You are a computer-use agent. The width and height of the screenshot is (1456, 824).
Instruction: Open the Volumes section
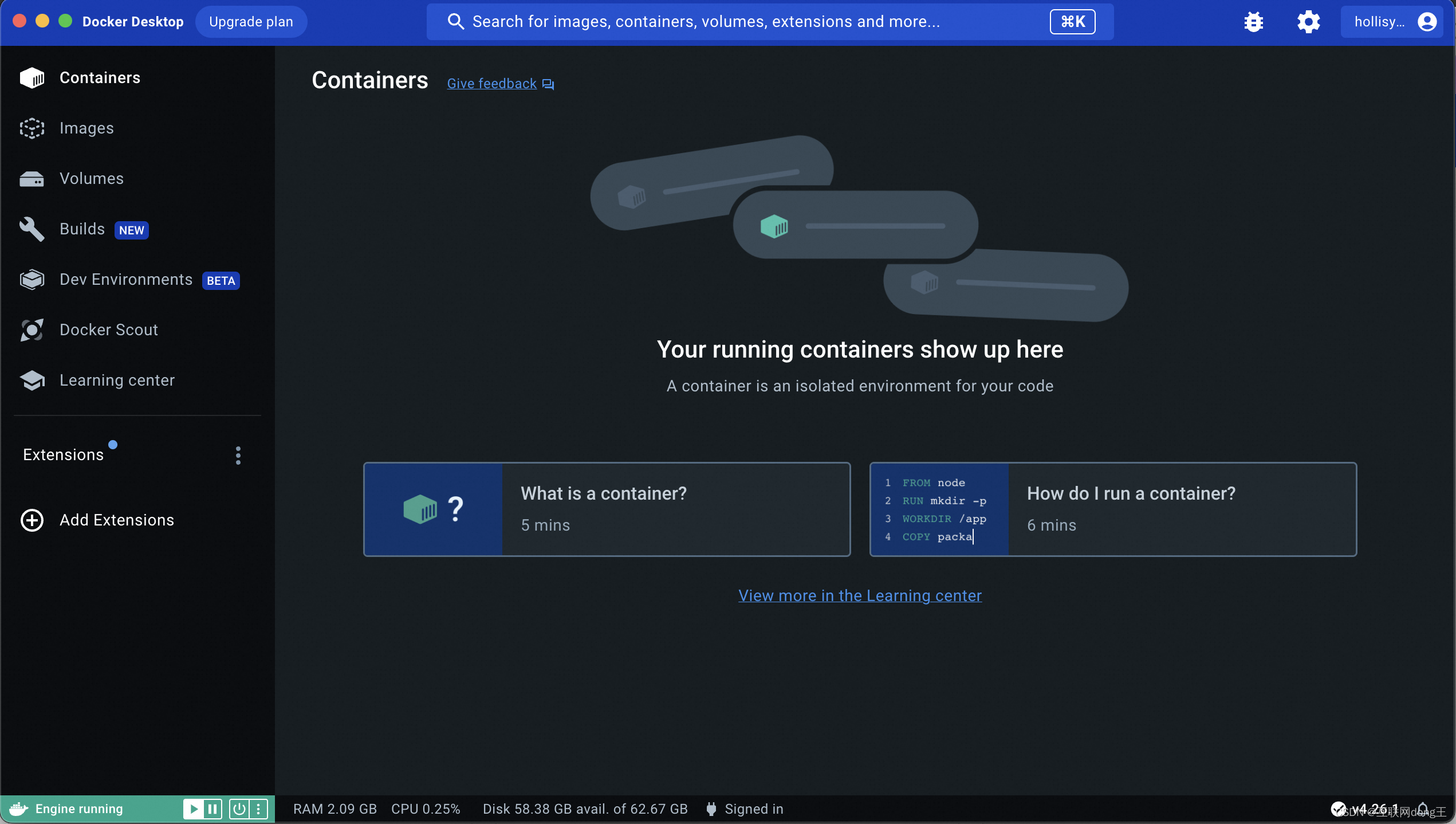[137, 178]
